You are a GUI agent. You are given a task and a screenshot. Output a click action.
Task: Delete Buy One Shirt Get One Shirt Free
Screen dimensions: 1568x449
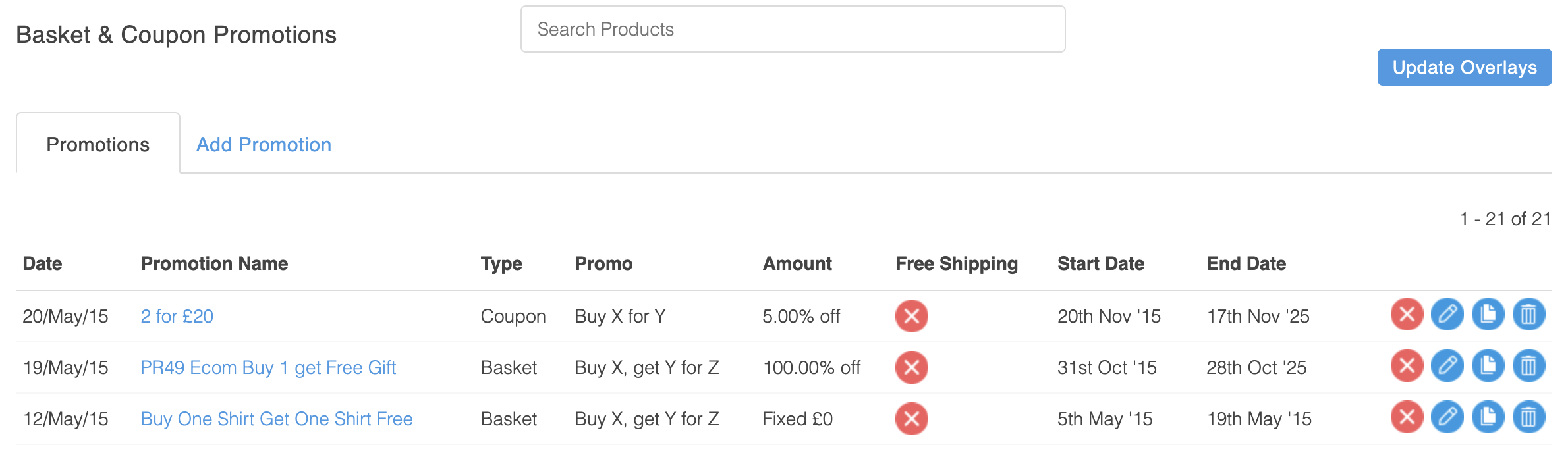(x=1528, y=417)
